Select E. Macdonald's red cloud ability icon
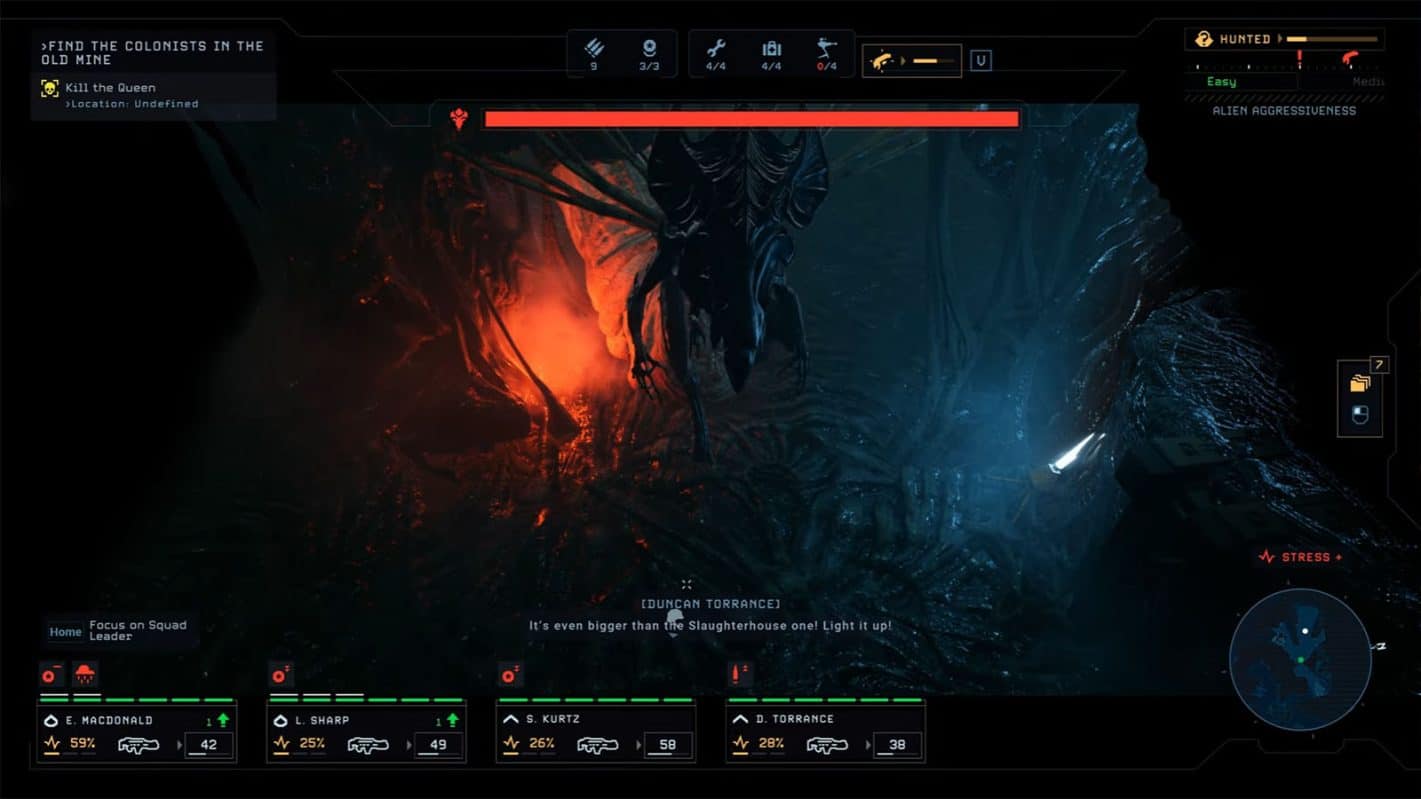The height and width of the screenshot is (799, 1421). (x=85, y=674)
